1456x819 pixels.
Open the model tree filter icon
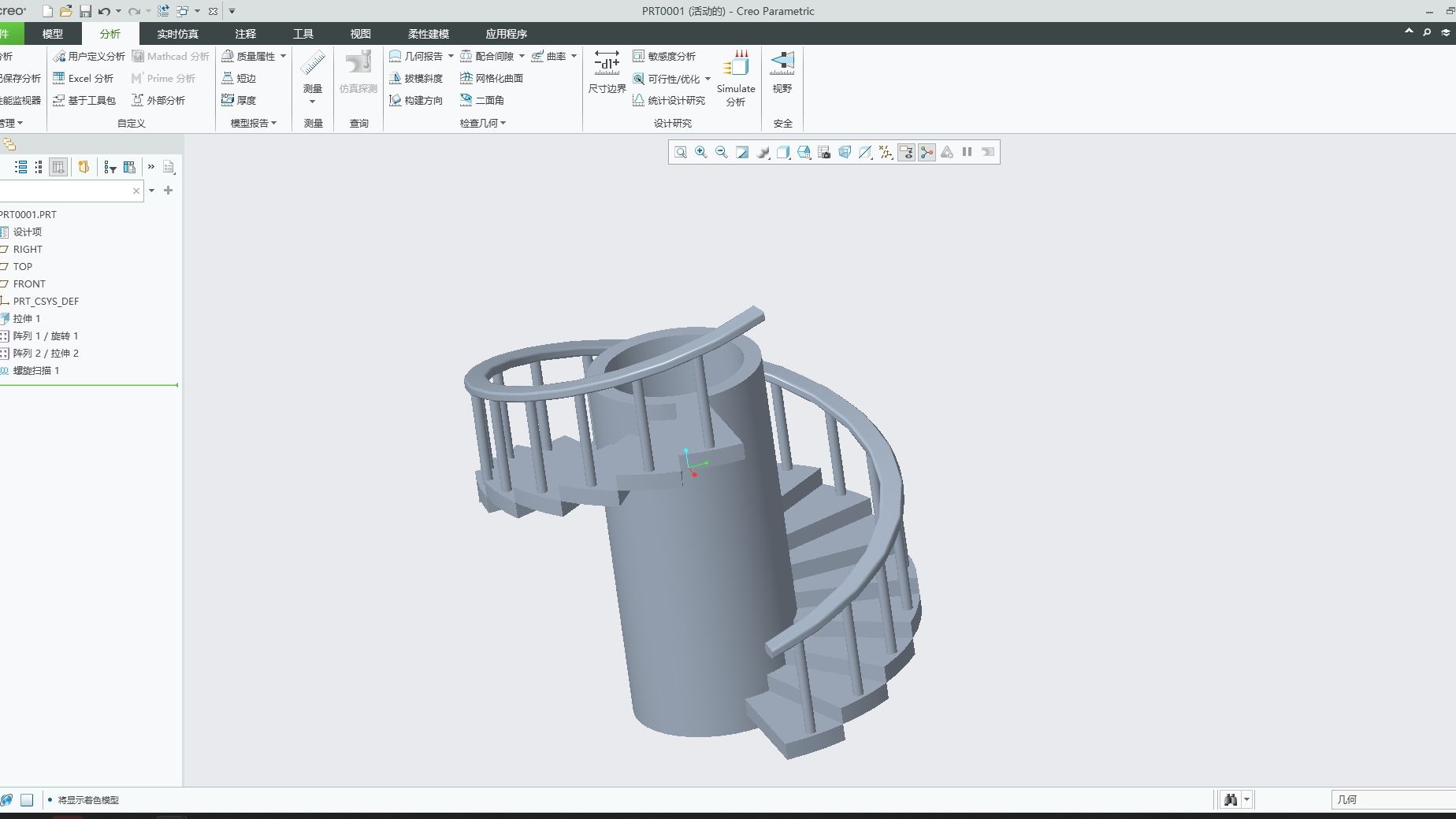pyautogui.click(x=110, y=167)
